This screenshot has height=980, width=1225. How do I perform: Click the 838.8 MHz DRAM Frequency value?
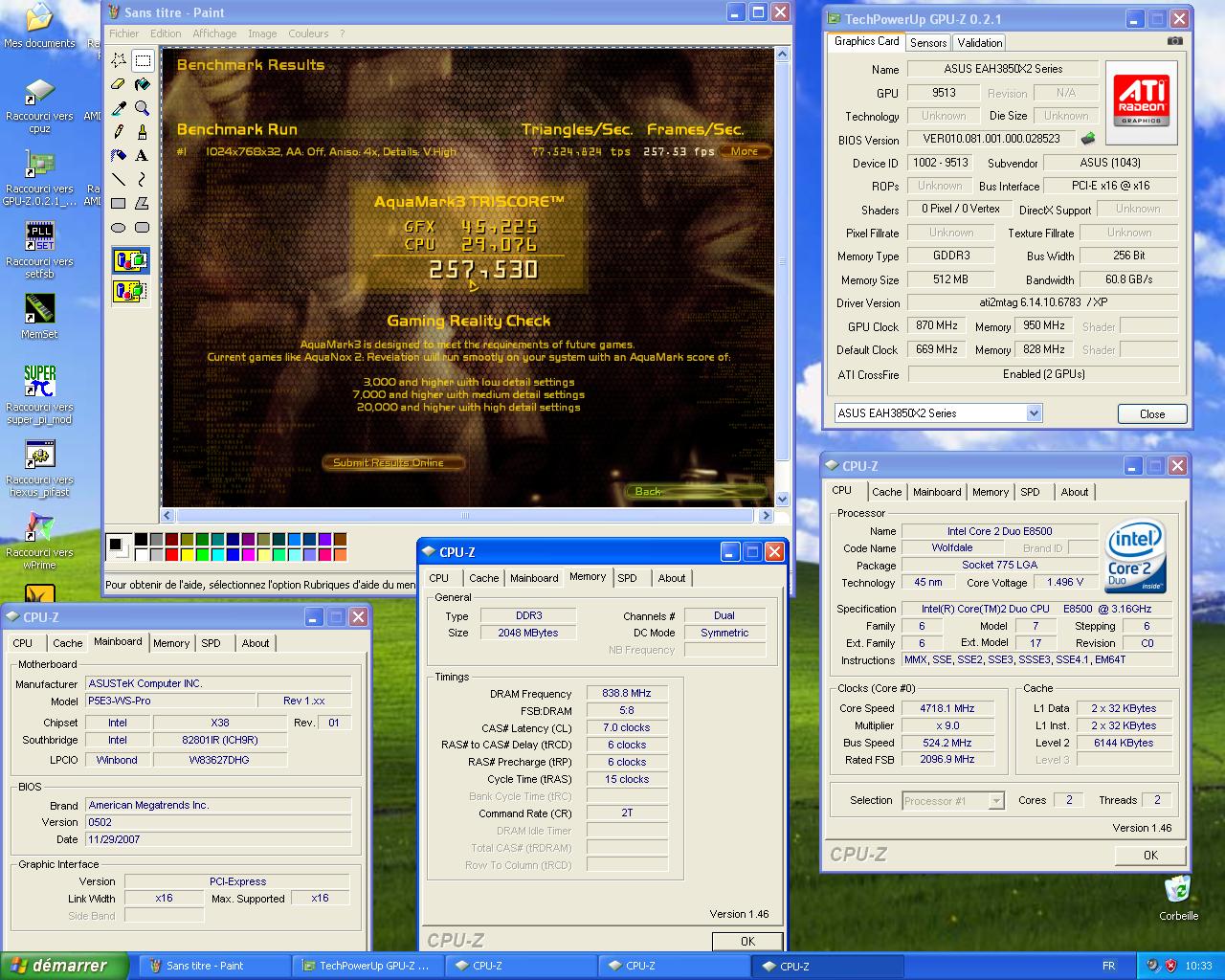[627, 693]
